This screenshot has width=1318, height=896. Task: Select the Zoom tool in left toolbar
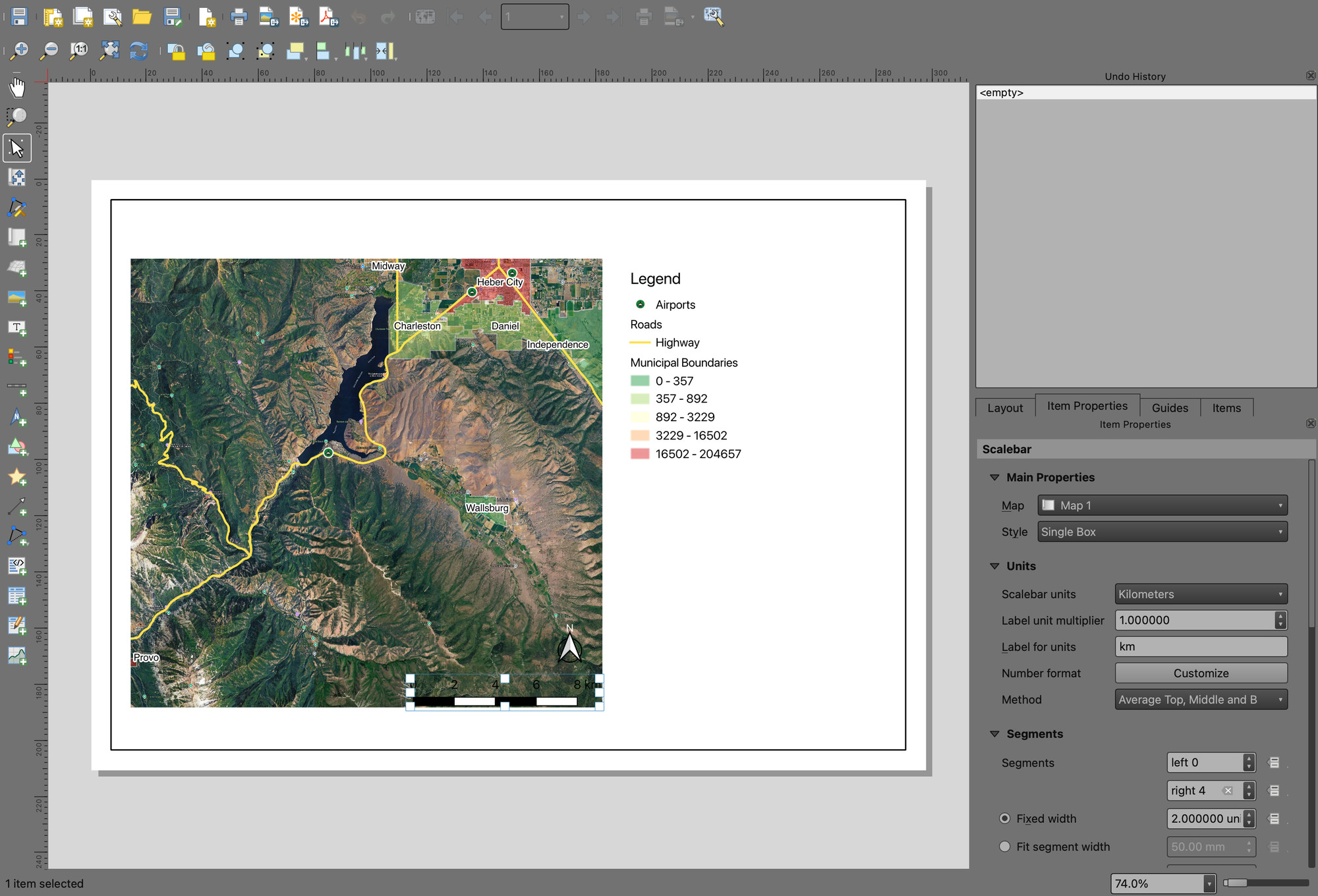tap(16, 117)
